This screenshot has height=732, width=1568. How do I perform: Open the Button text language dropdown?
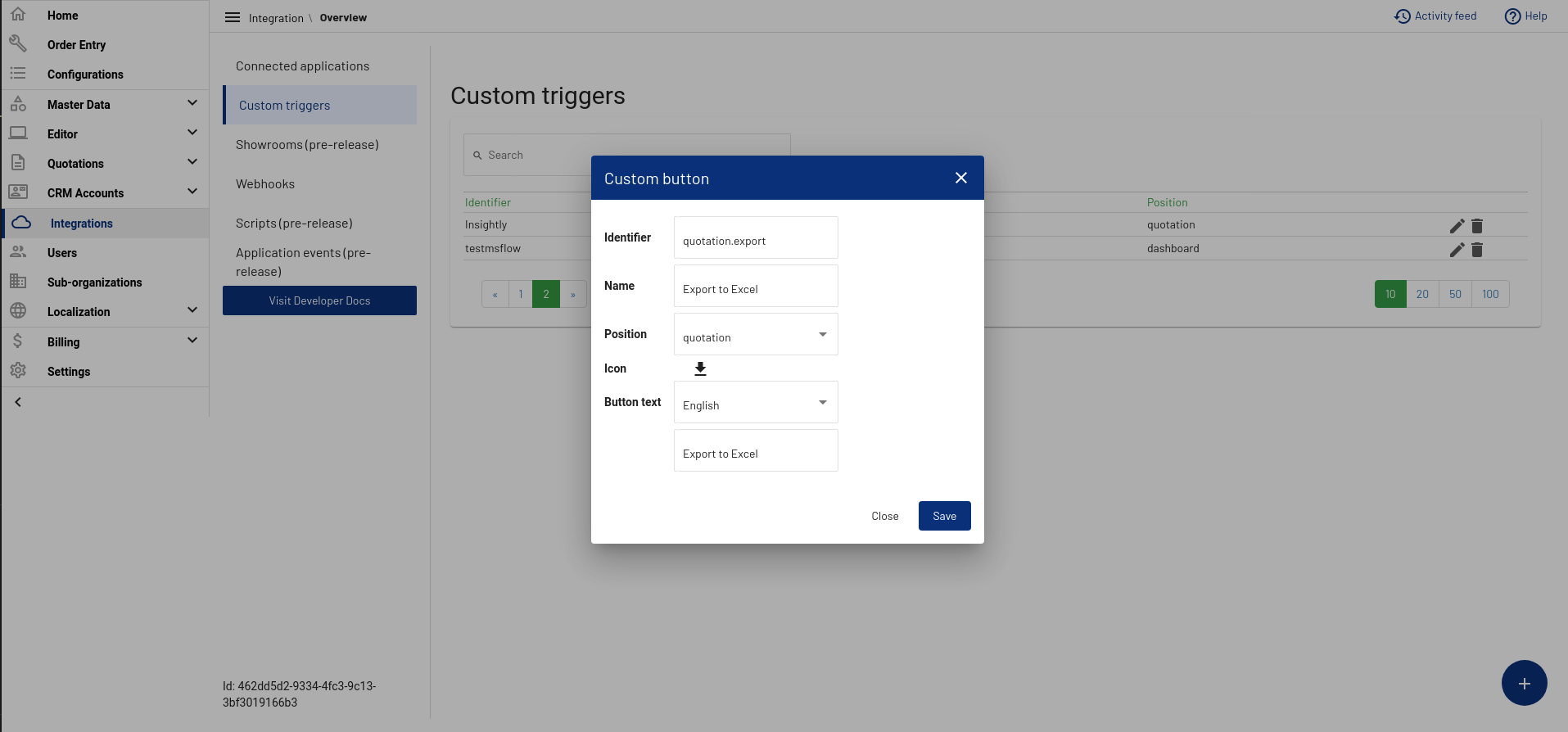(756, 402)
